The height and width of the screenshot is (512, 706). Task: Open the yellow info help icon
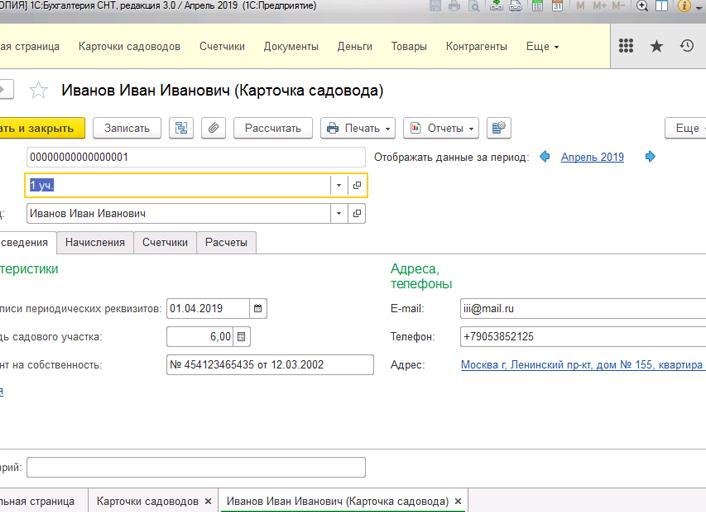684,6
